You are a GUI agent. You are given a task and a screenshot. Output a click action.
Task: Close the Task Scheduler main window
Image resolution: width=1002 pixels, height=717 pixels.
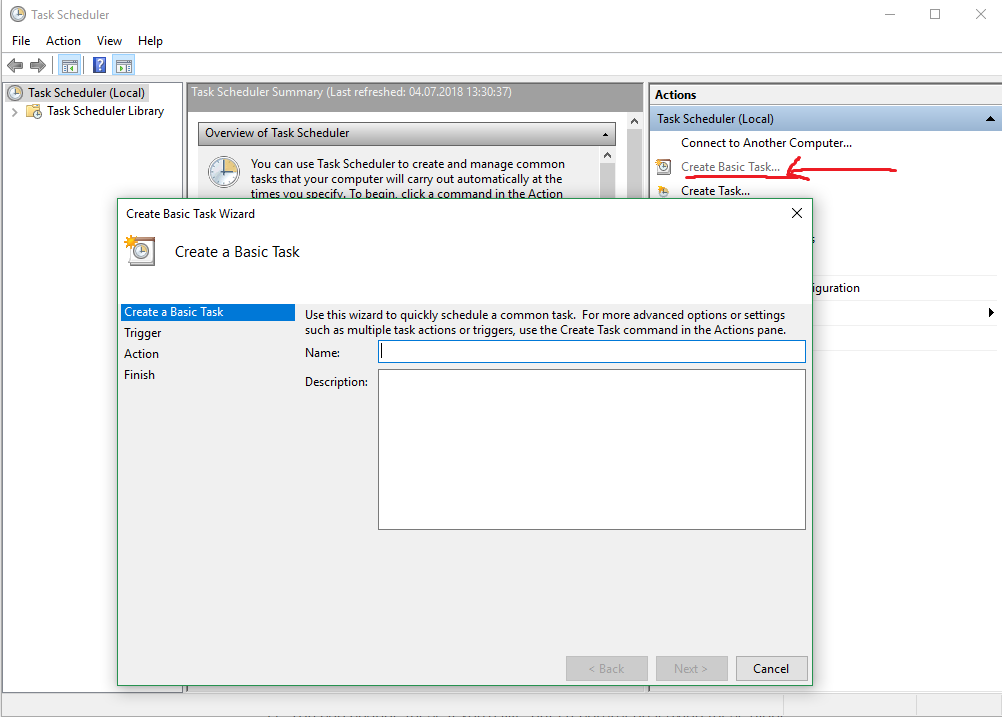pyautogui.click(x=981, y=14)
